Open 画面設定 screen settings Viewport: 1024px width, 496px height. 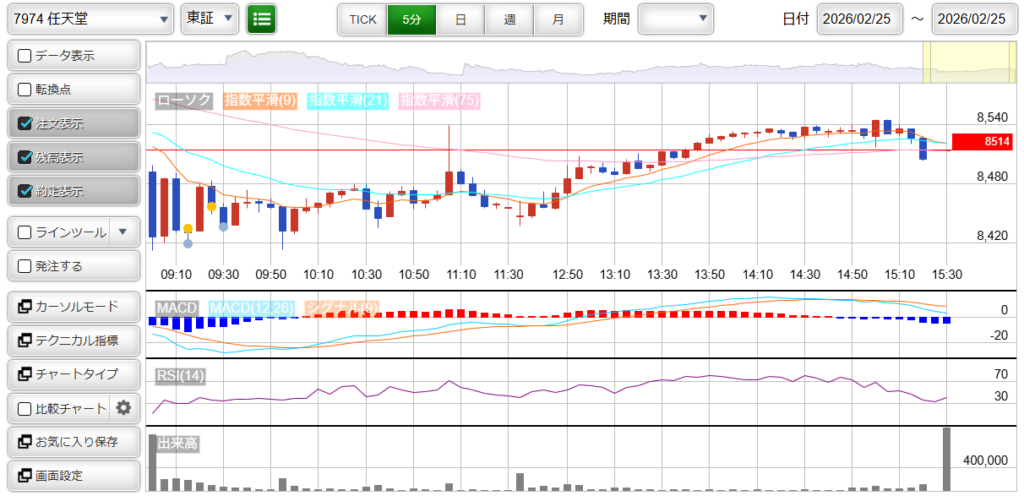tap(72, 475)
